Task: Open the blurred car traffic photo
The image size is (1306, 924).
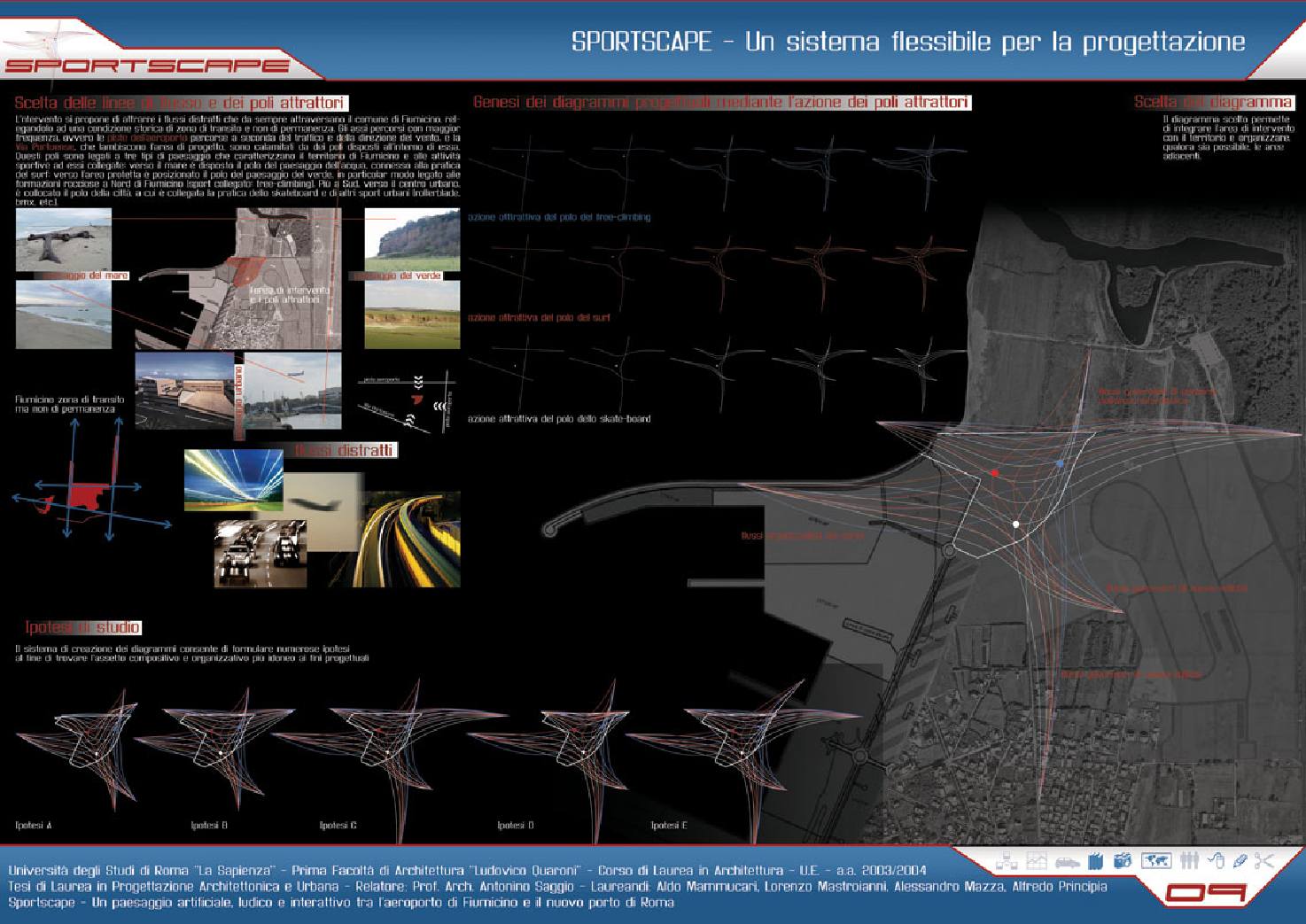Action: [255, 554]
